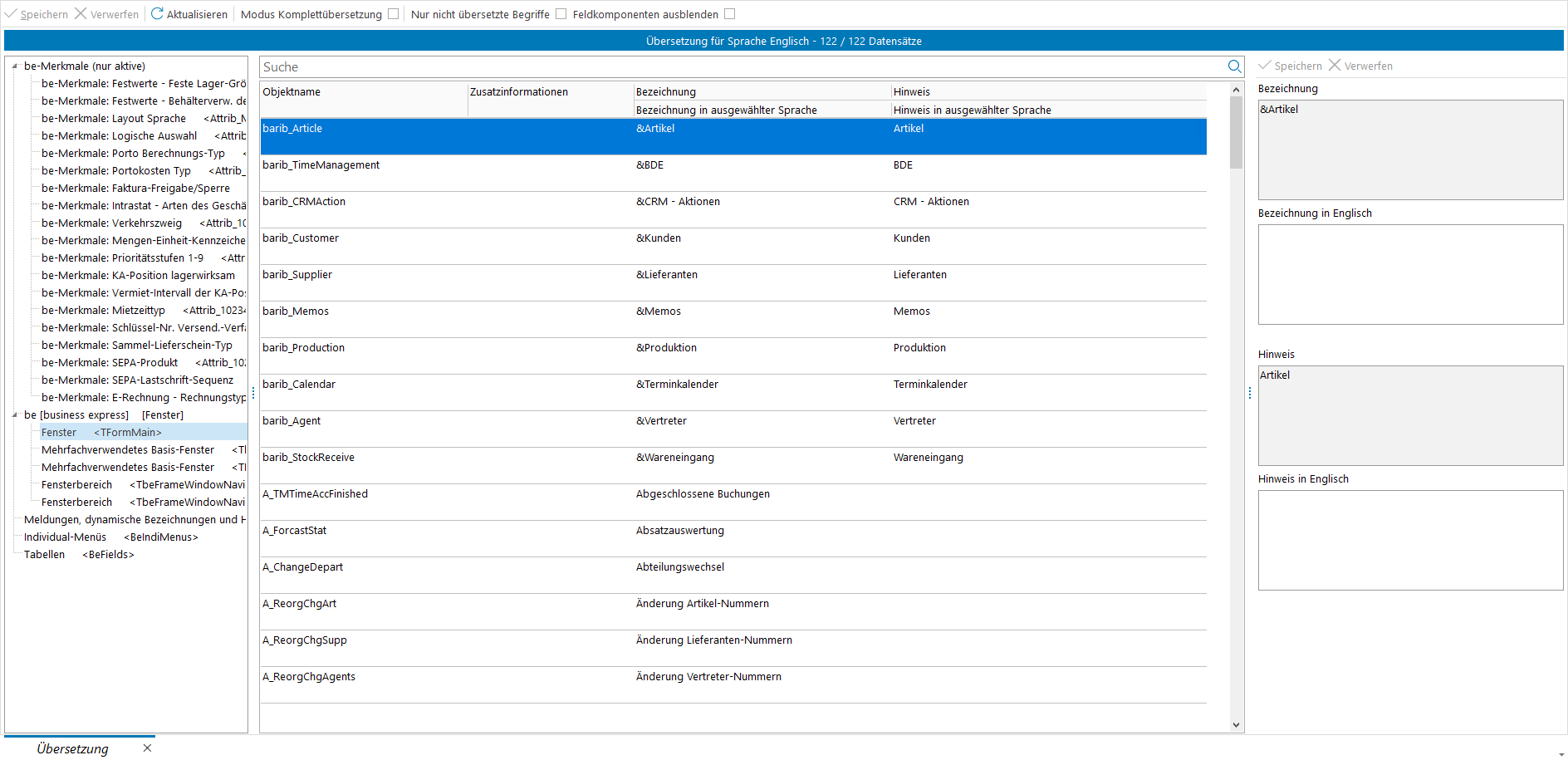Click Verwerfen X icon in right detail panel

(x=1335, y=66)
